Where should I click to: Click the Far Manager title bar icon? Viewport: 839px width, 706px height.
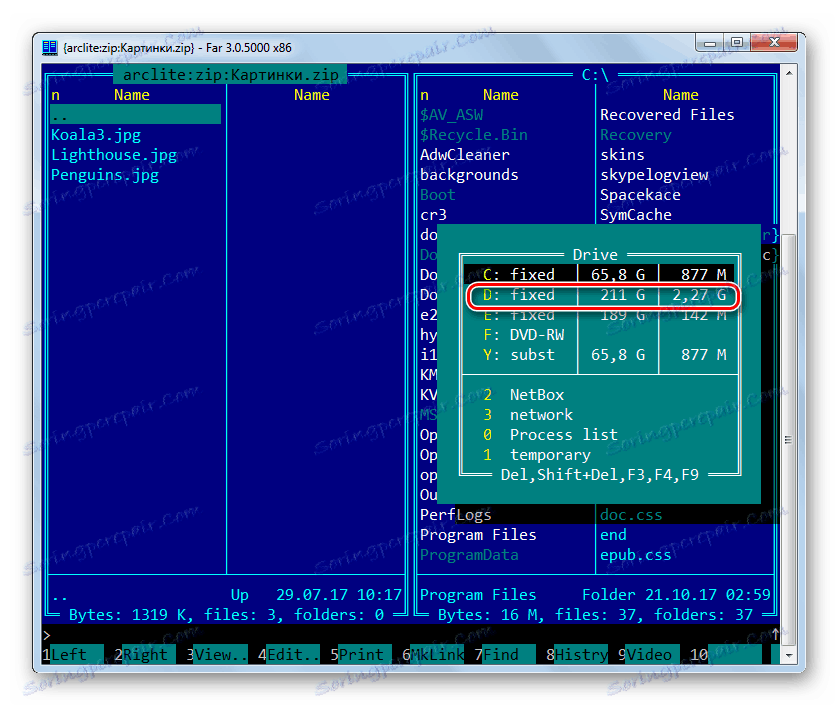click(x=50, y=48)
